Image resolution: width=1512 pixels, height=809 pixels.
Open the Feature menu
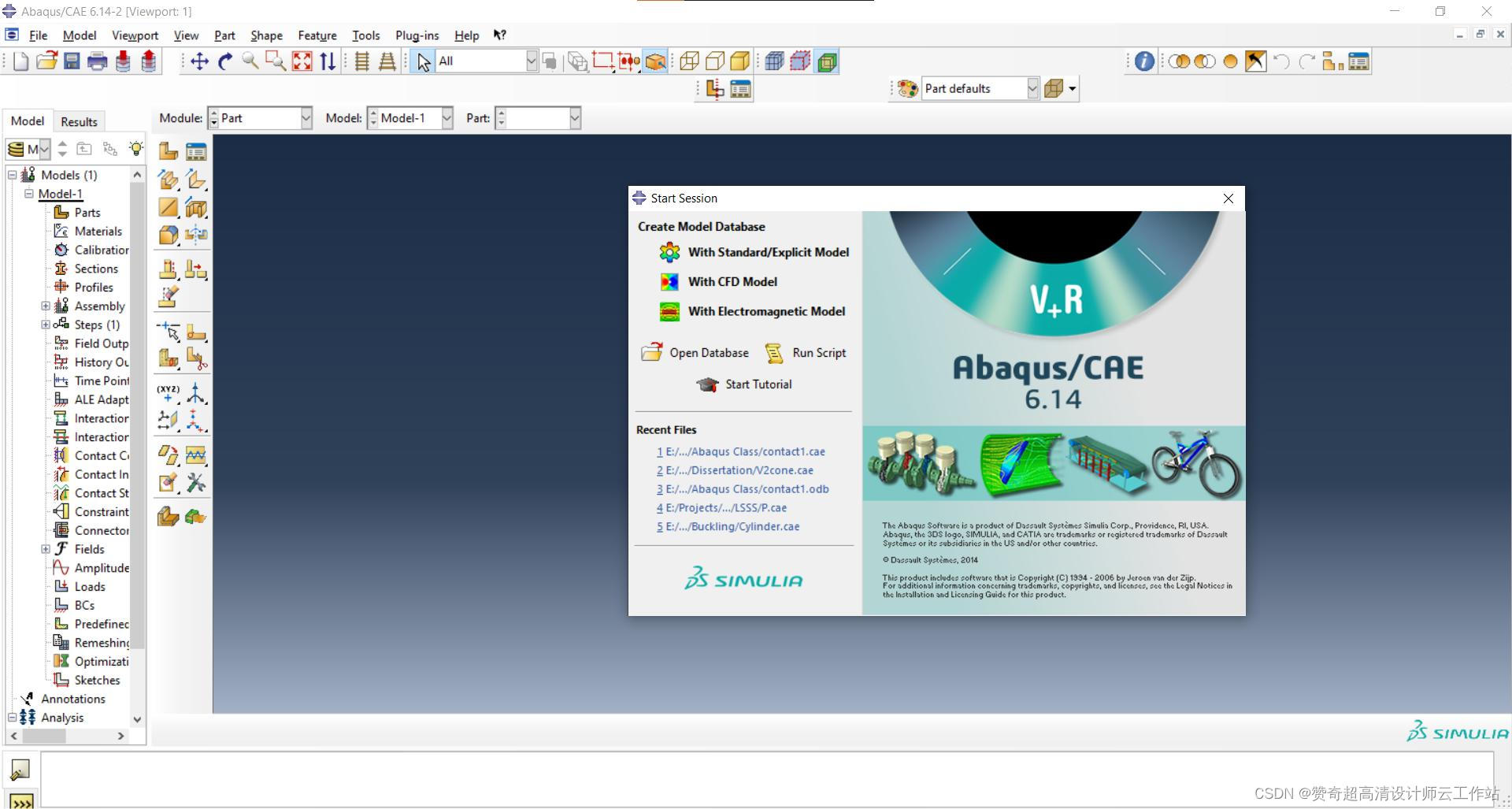[x=317, y=35]
